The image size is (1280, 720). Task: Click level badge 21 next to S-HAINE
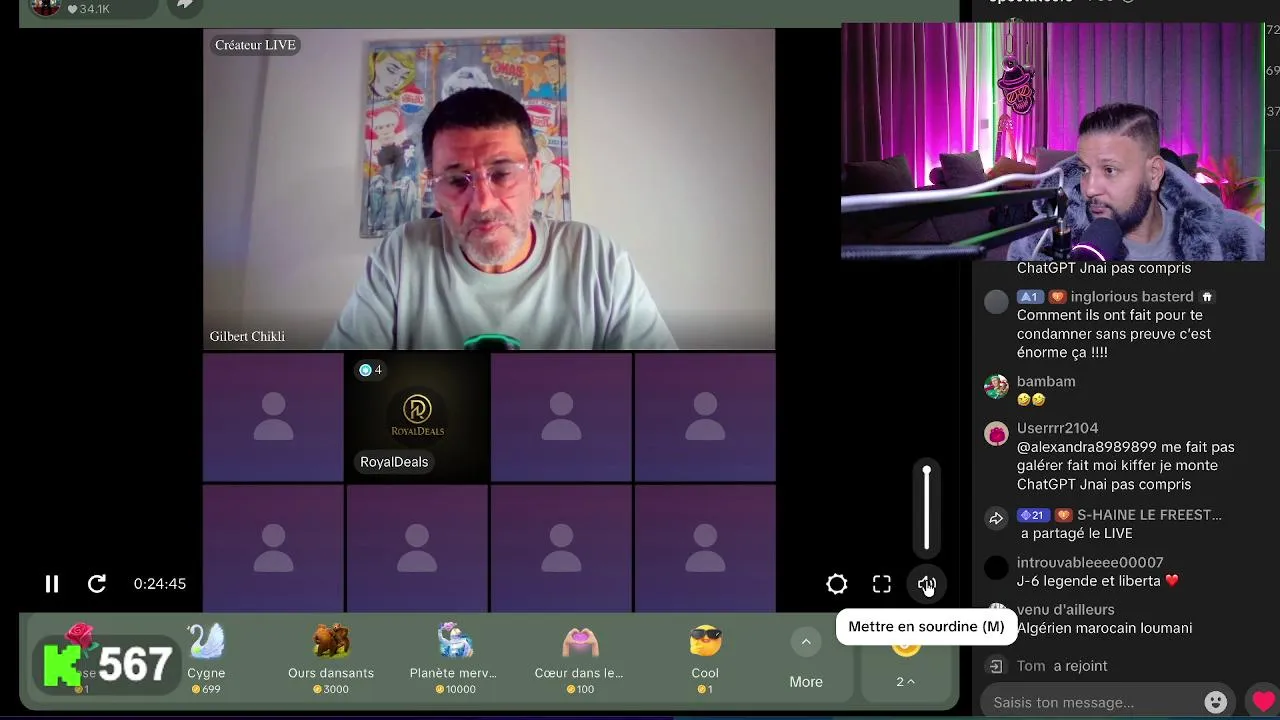(x=1031, y=515)
